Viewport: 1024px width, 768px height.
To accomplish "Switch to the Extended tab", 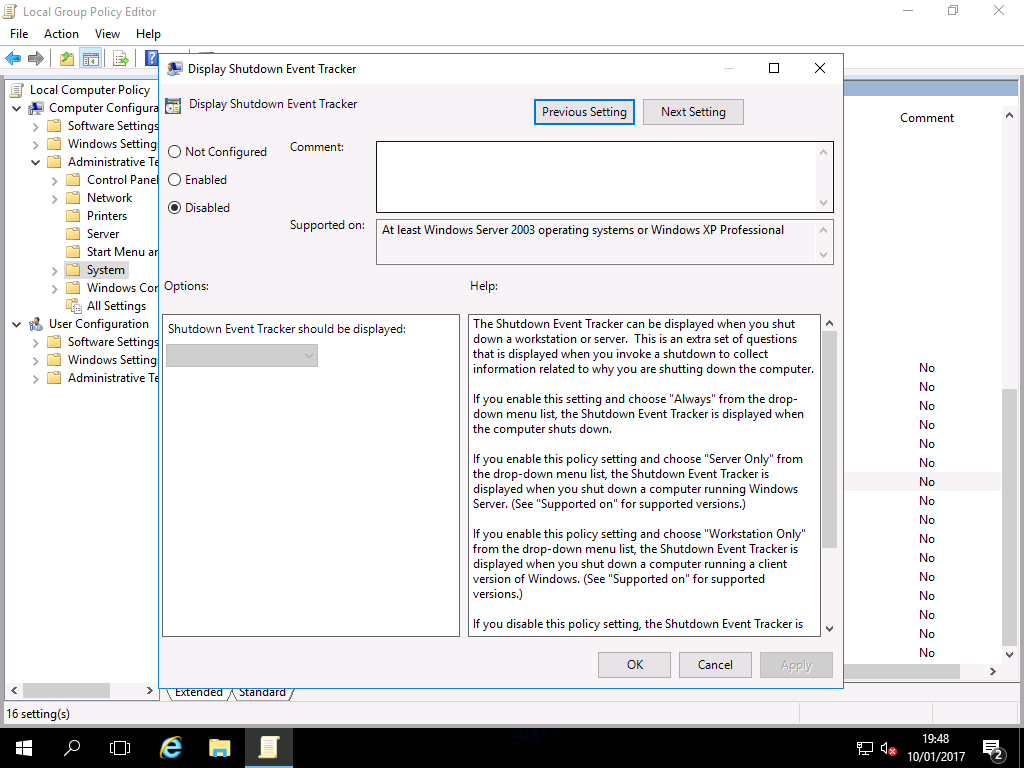I will tap(199, 692).
